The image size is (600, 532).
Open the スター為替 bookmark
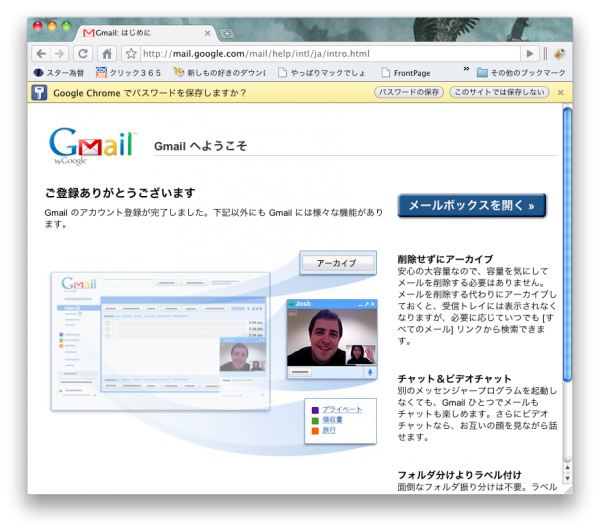coord(59,73)
